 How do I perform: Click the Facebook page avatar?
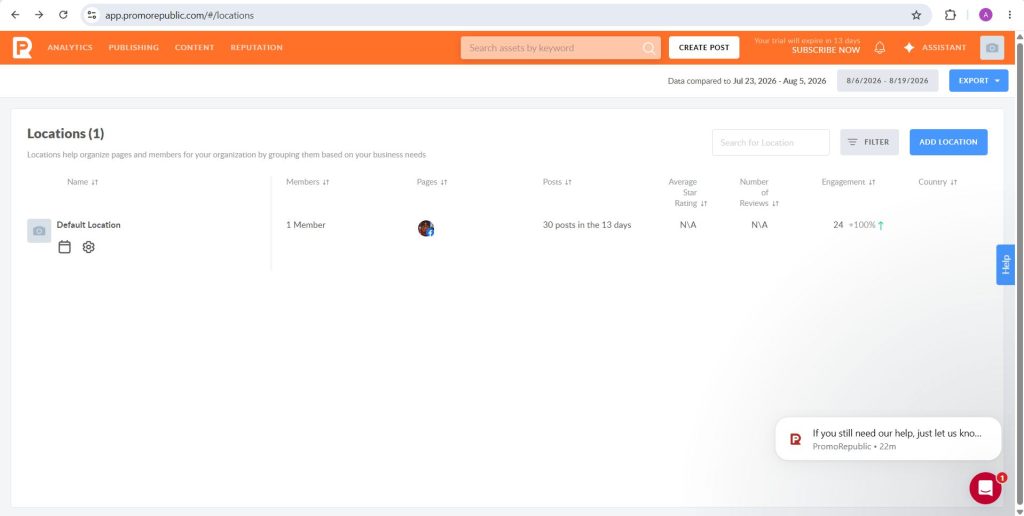426,228
